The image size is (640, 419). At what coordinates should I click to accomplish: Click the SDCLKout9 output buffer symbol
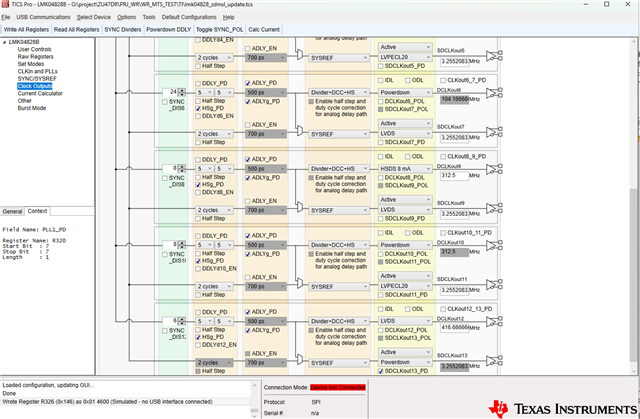(x=494, y=208)
